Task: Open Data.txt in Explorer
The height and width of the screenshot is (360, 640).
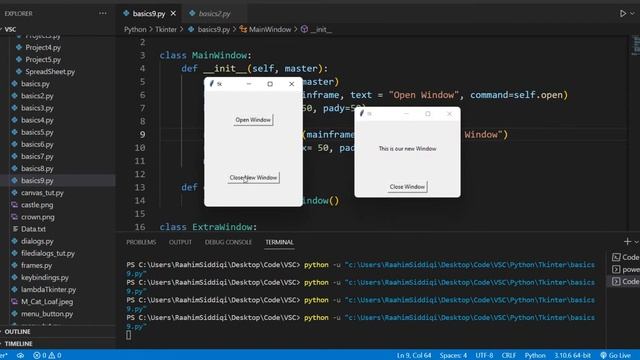Action: click(x=33, y=229)
